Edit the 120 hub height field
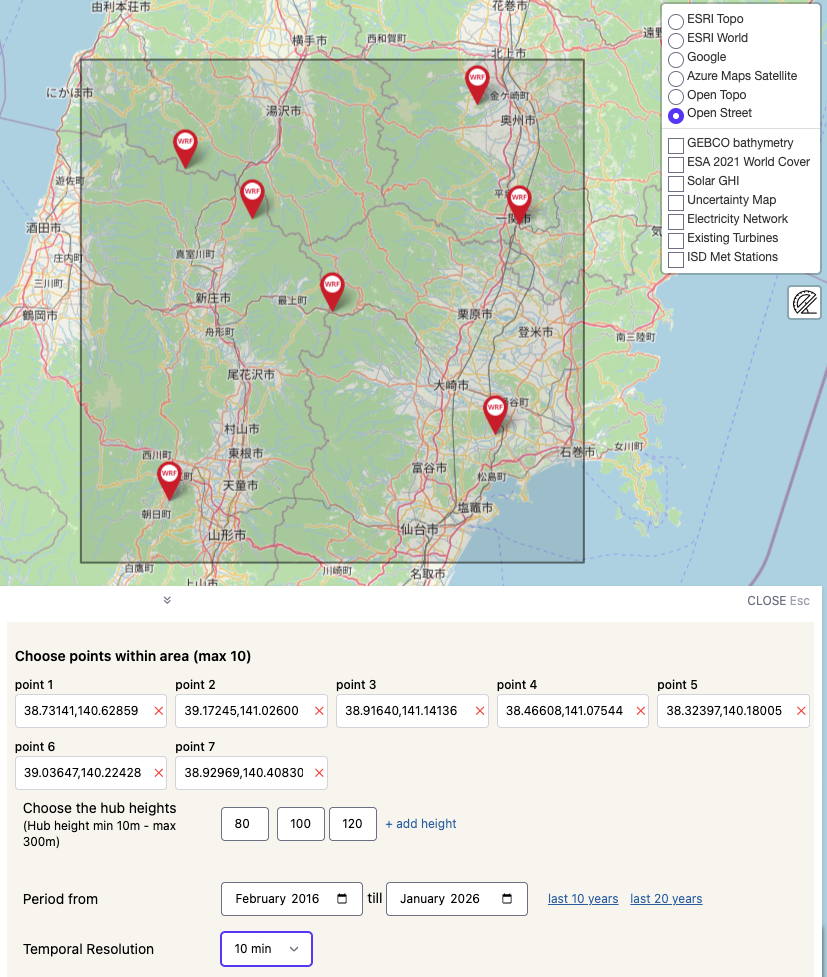This screenshot has width=827, height=977. pyautogui.click(x=352, y=823)
